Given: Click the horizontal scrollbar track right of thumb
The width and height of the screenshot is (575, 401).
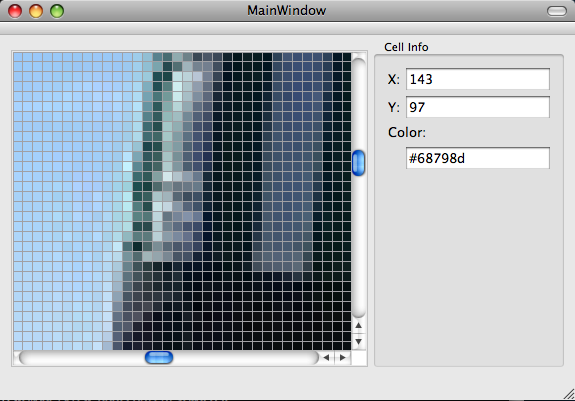Looking at the screenshot, I should tap(245, 357).
